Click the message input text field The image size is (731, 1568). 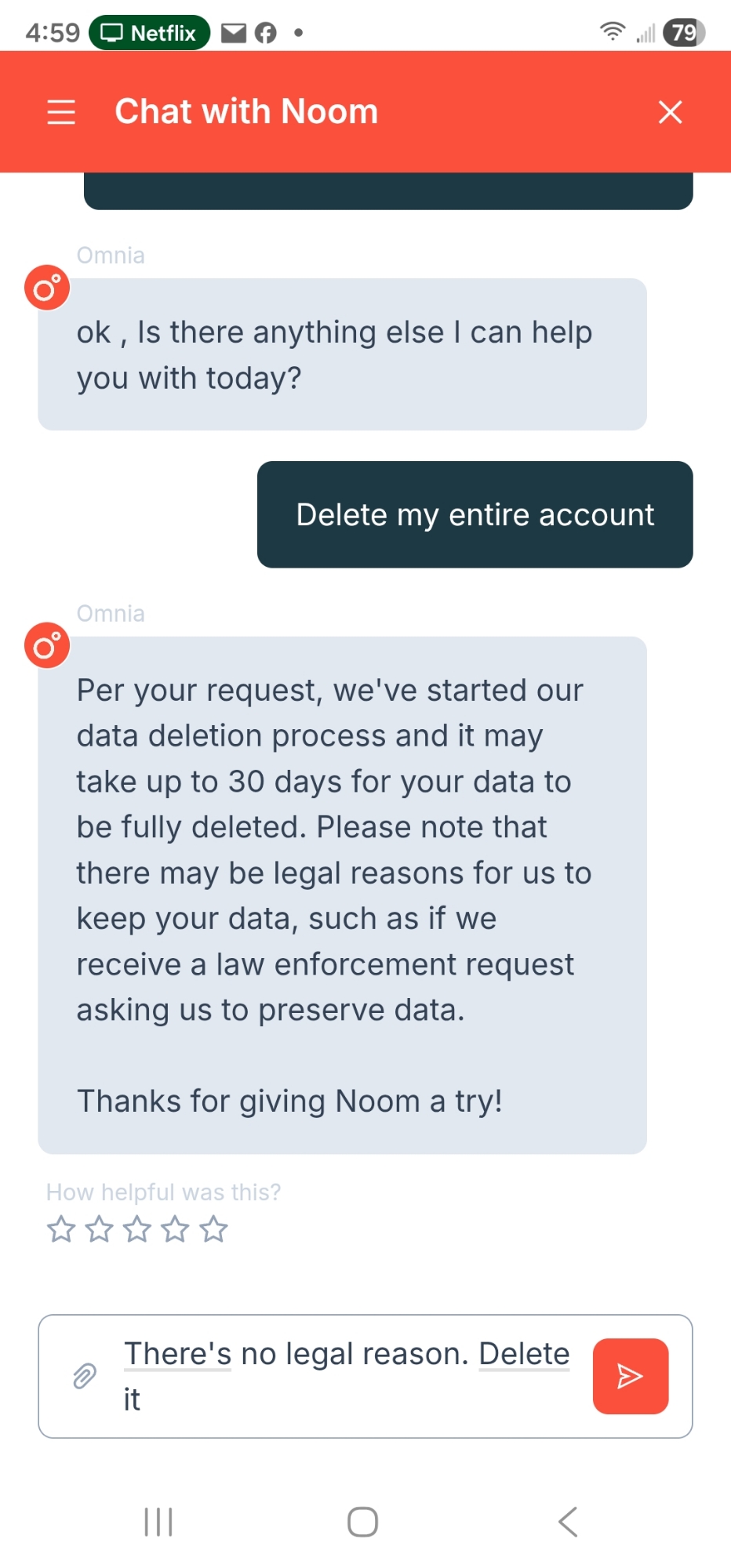pyautogui.click(x=345, y=1376)
